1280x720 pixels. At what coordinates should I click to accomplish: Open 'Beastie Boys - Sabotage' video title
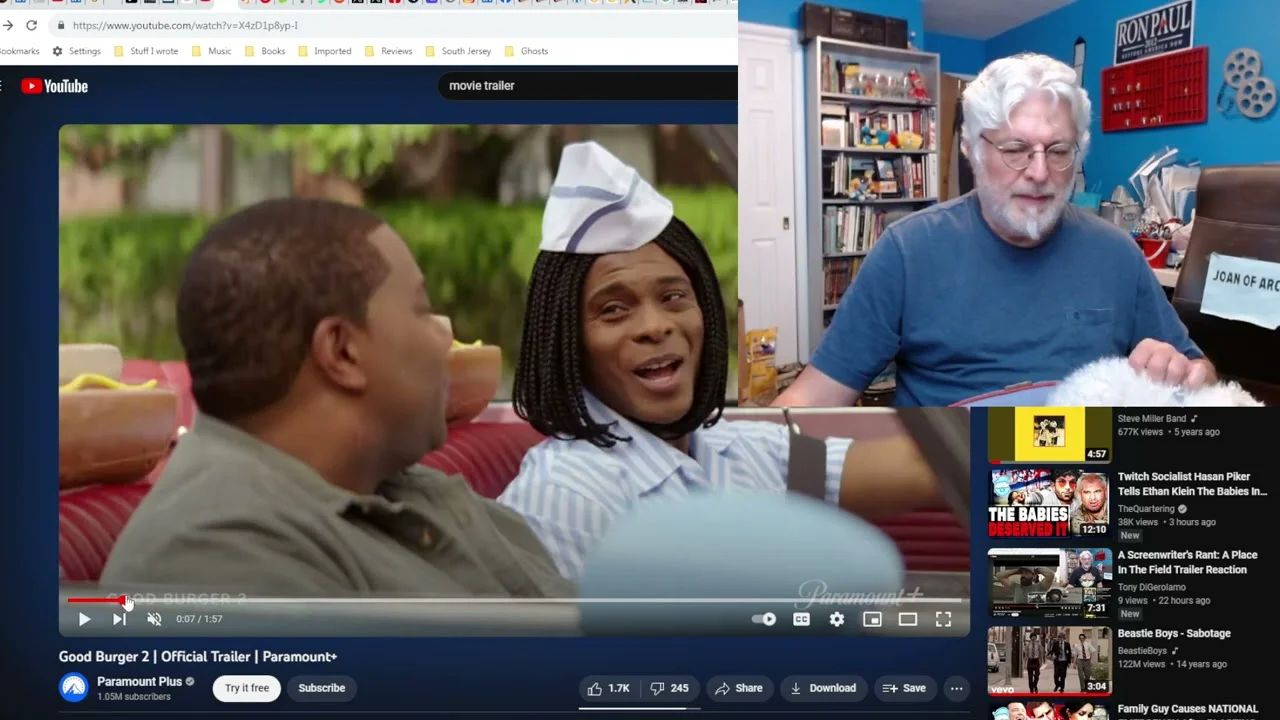(1174, 633)
